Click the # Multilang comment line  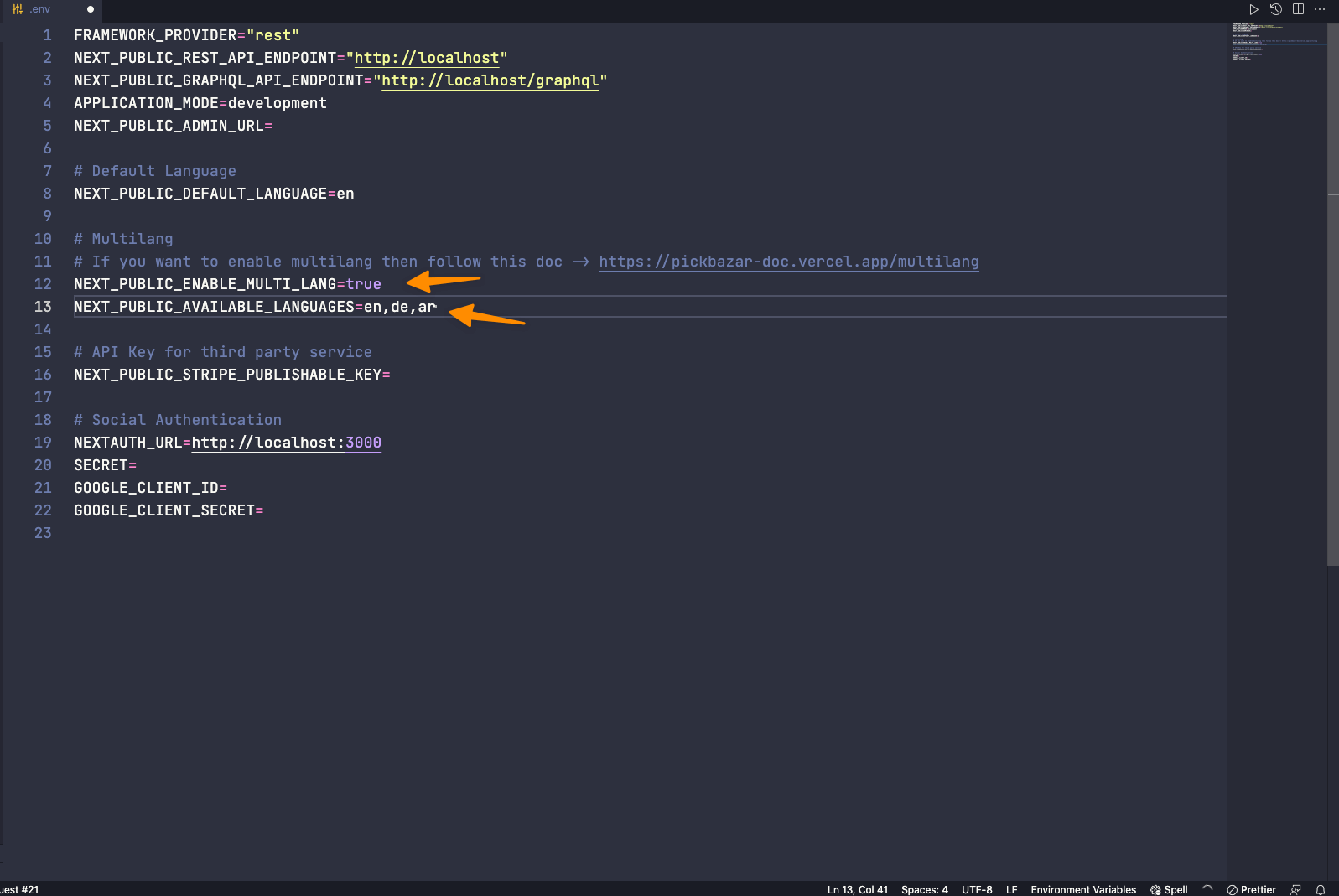pos(123,239)
